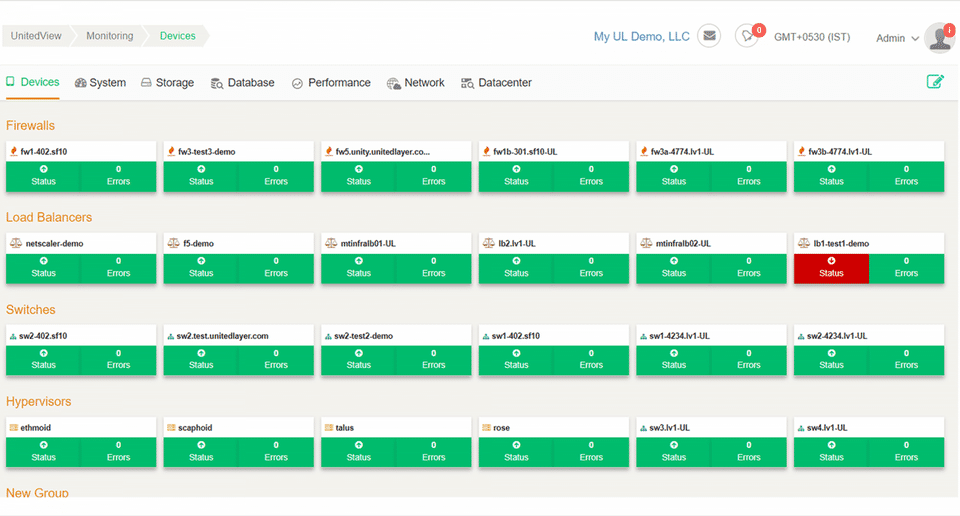Click the device name talus
The image size is (960, 516).
point(345,428)
